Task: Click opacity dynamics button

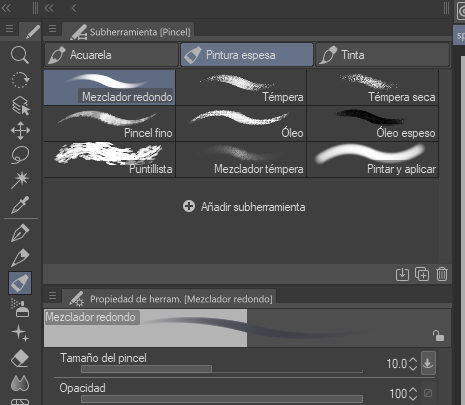Action: [x=428, y=393]
